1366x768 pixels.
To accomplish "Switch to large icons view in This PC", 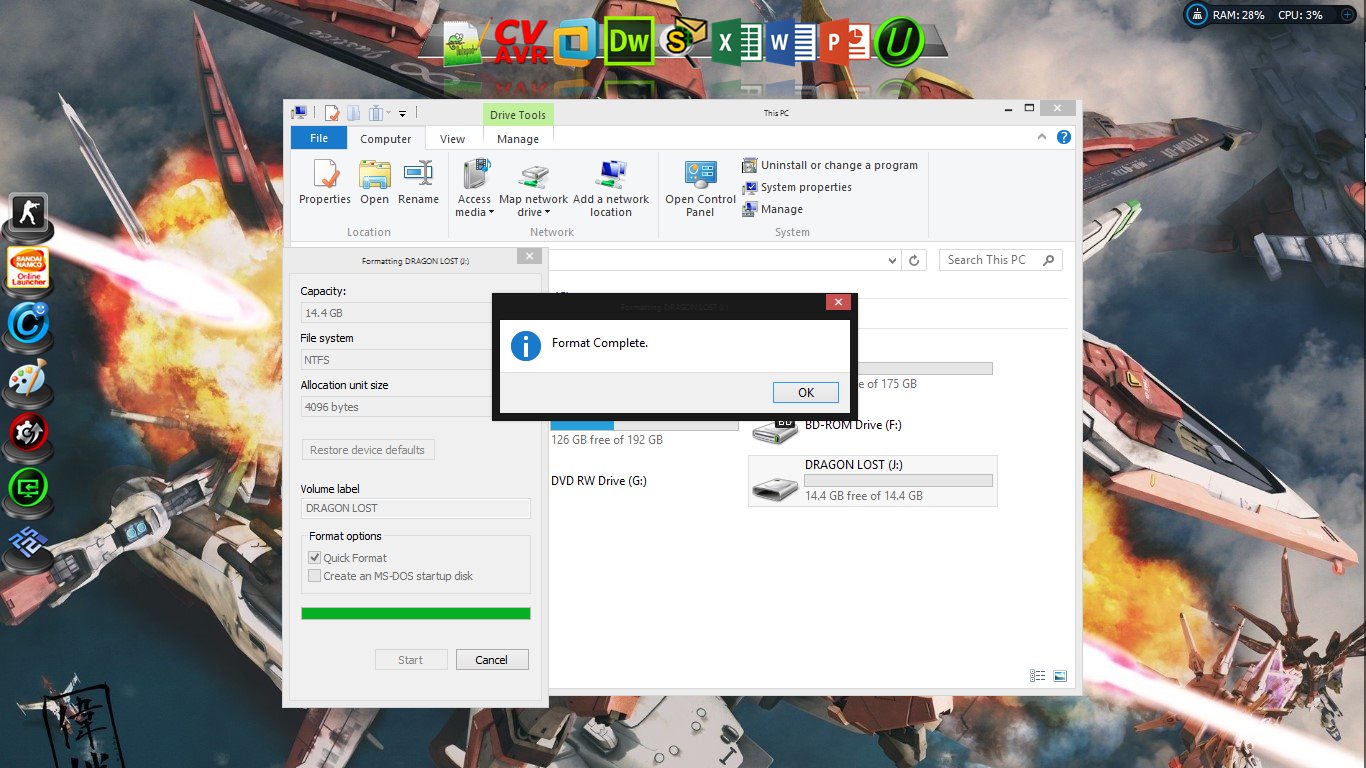I will pos(1060,676).
